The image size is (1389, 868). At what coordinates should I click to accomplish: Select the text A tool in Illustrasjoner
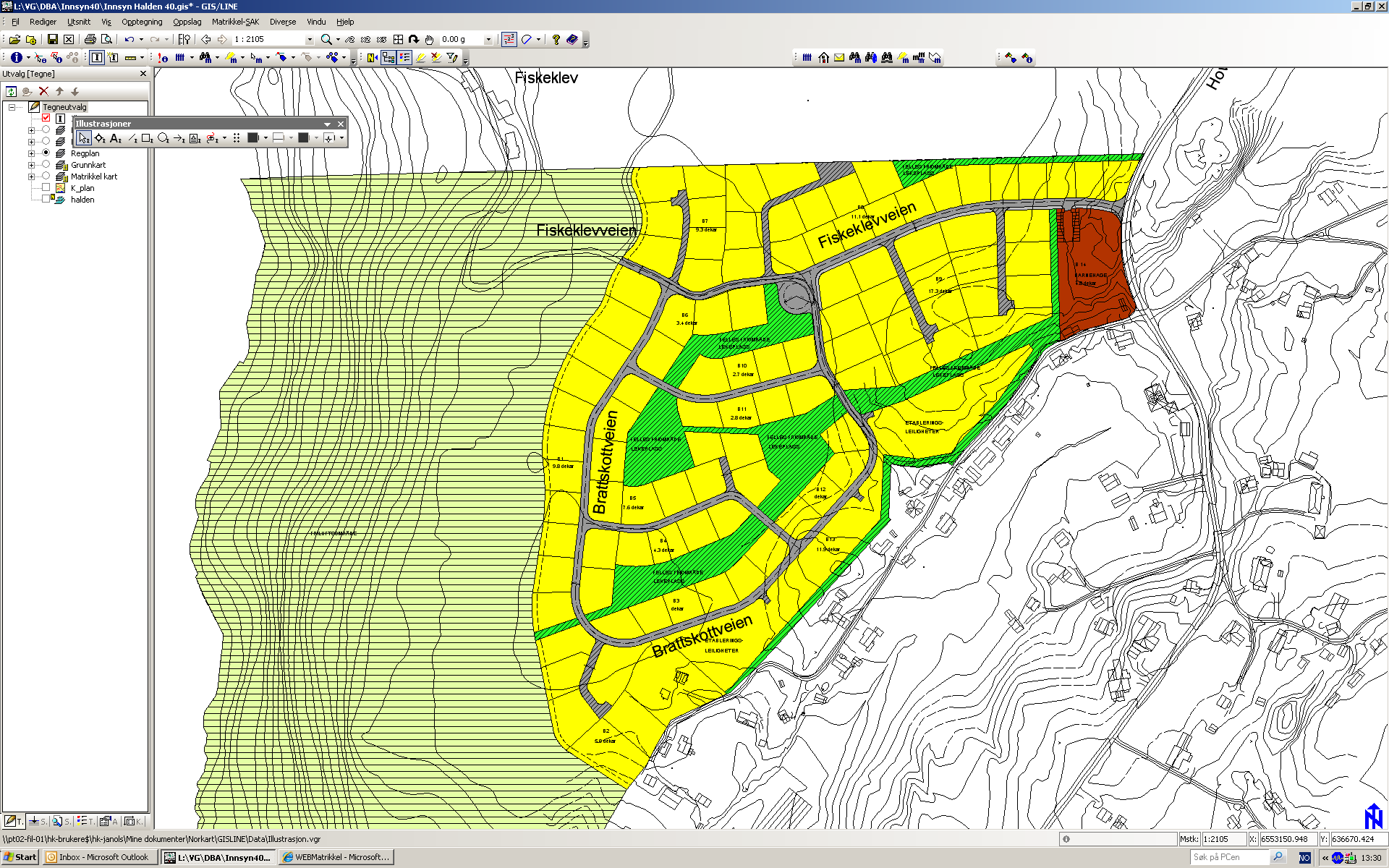point(116,138)
